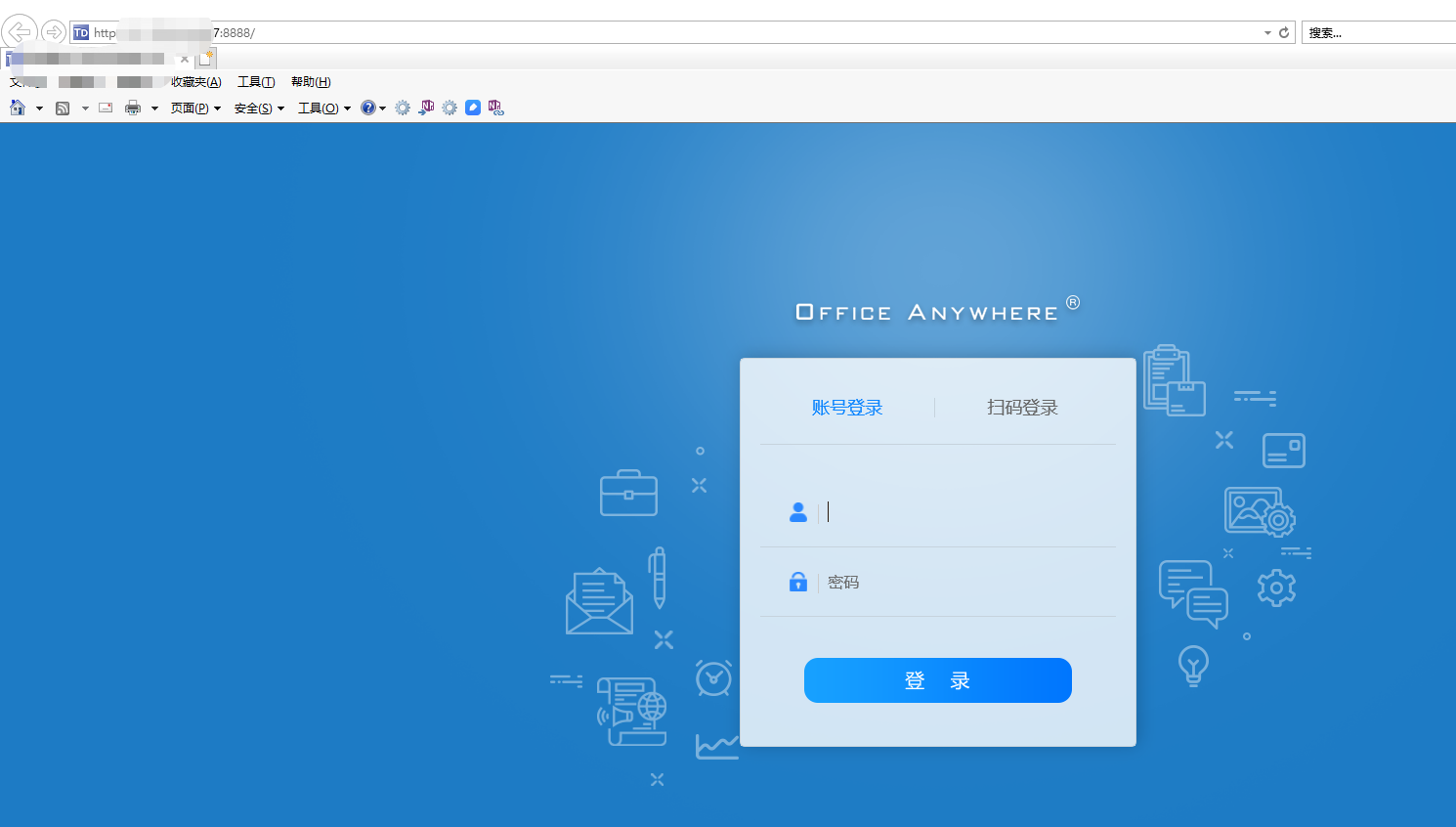The height and width of the screenshot is (827, 1456).
Task: Click the RSS feeds icon
Action: 63,108
